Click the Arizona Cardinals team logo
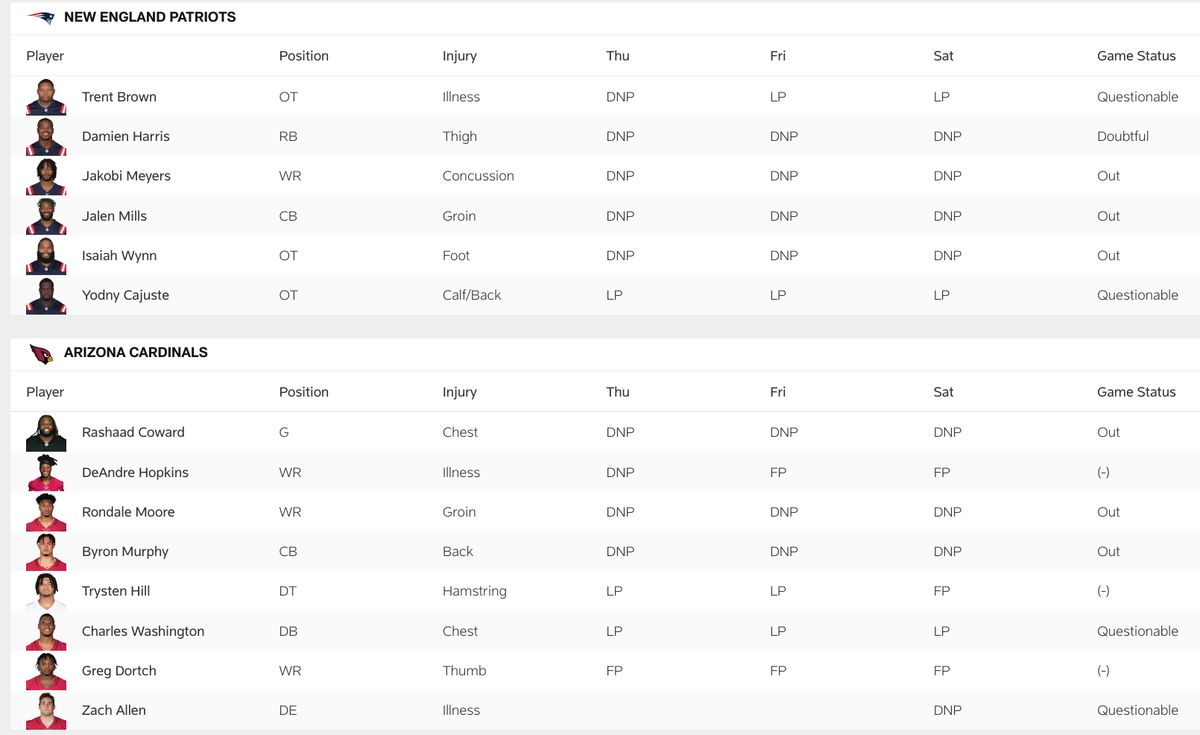Image resolution: width=1200 pixels, height=735 pixels. tap(41, 353)
